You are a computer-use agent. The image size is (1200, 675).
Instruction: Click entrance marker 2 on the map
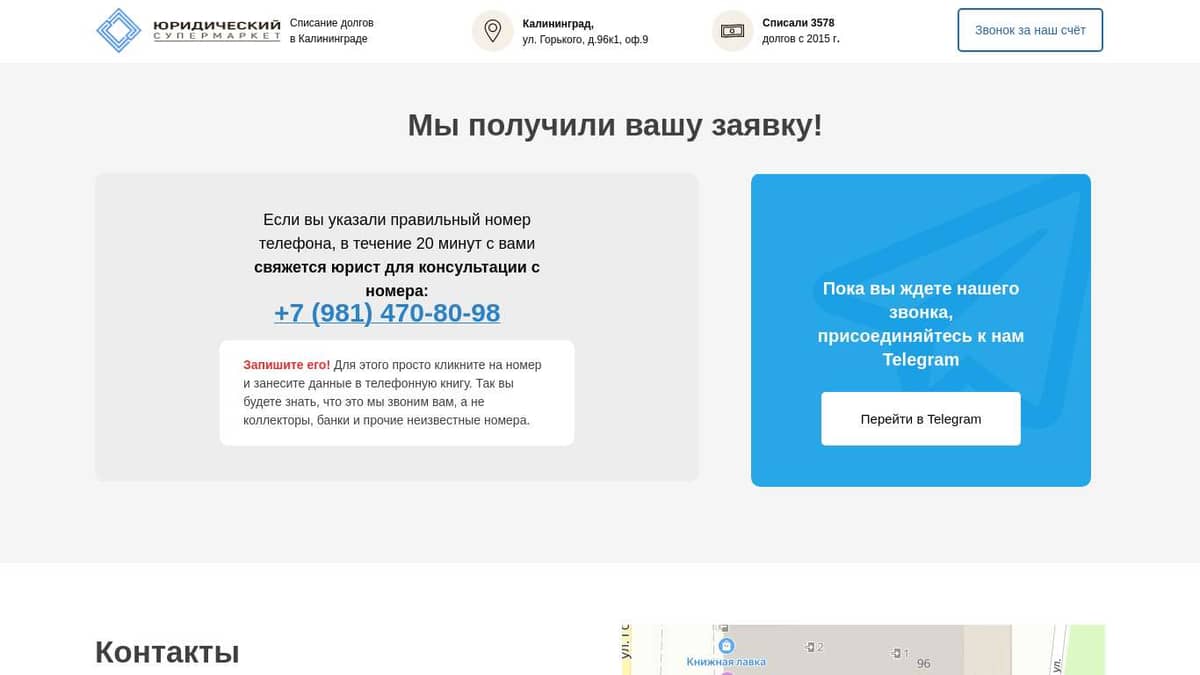coord(814,647)
